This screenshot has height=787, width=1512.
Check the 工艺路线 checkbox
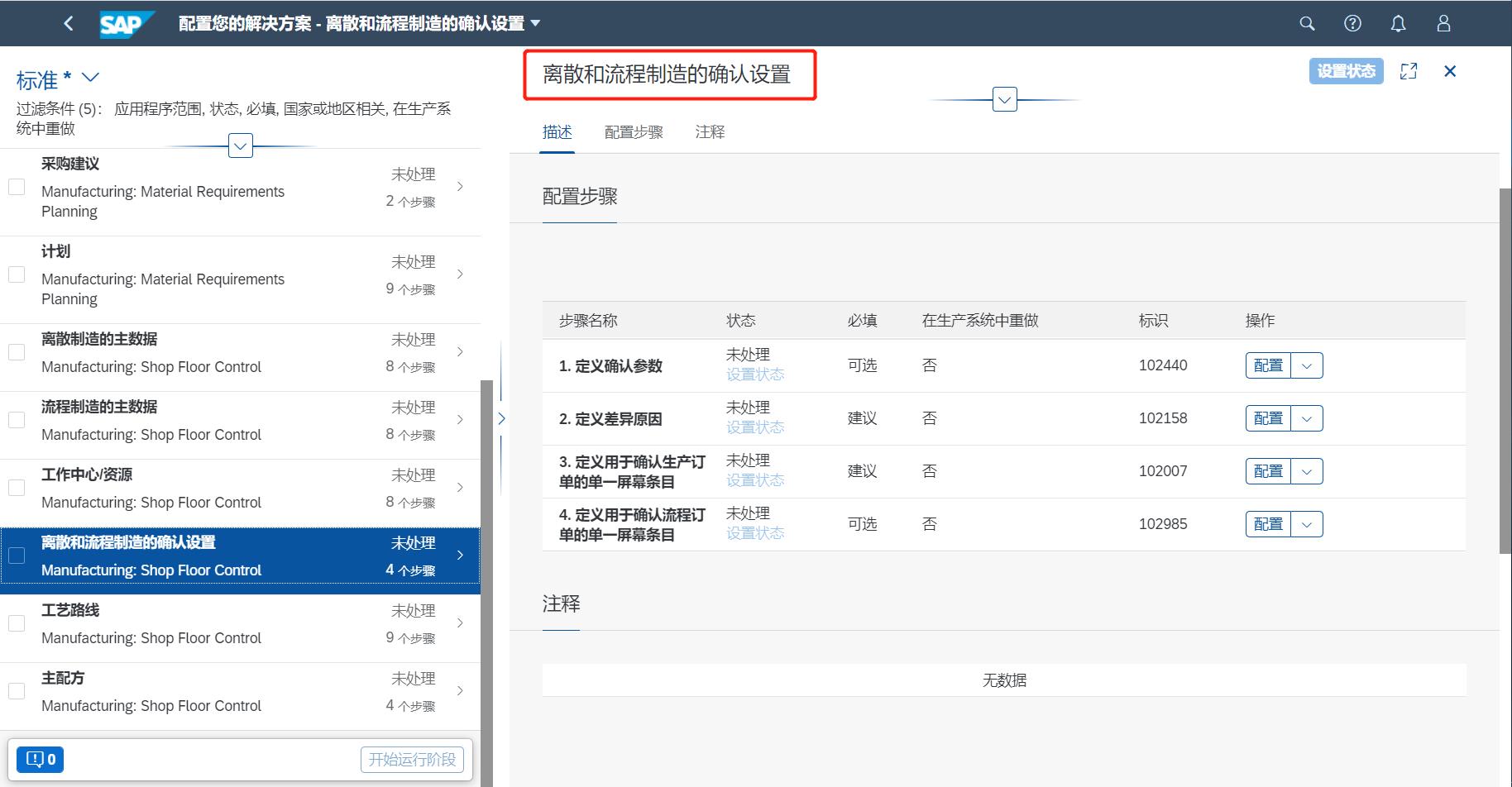click(17, 622)
